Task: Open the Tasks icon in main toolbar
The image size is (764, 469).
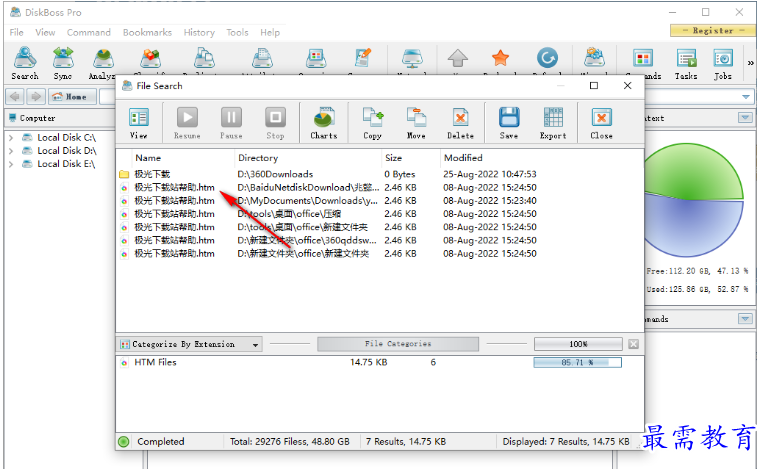Action: (x=686, y=63)
